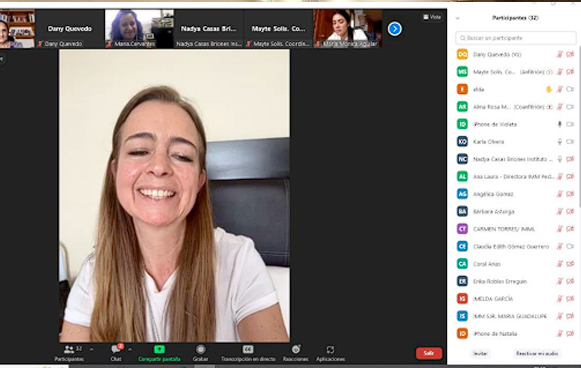
Task: Collapse the Participantes panel chevron
Action: 457,18
